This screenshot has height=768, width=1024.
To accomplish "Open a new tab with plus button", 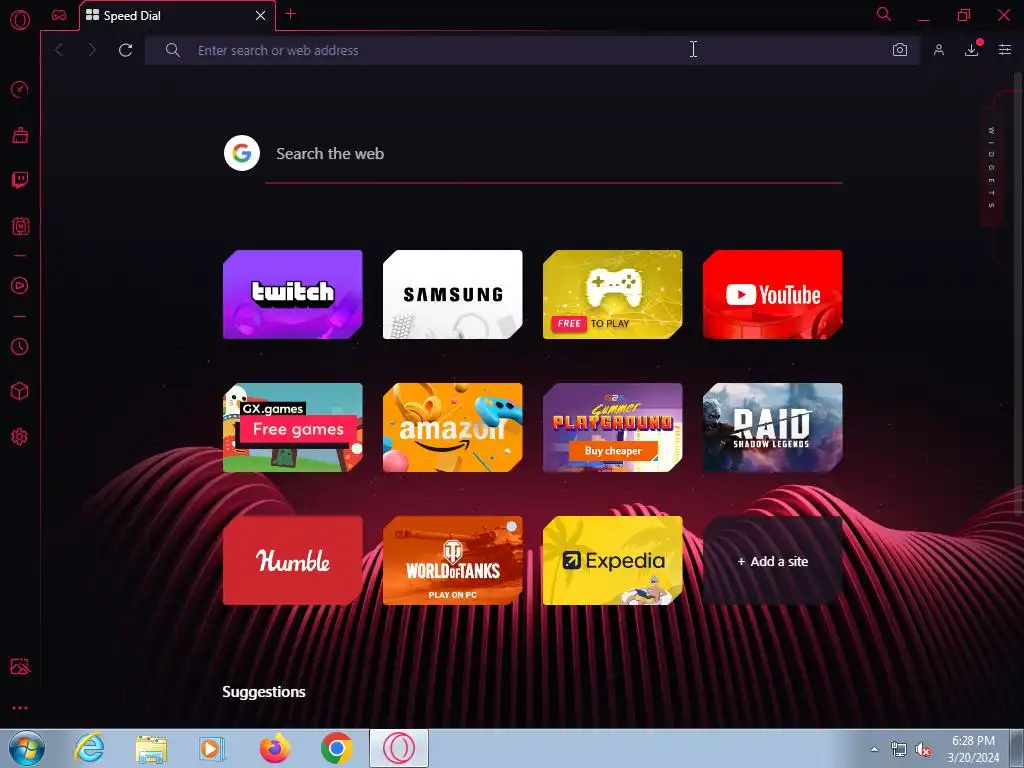I will pos(291,14).
